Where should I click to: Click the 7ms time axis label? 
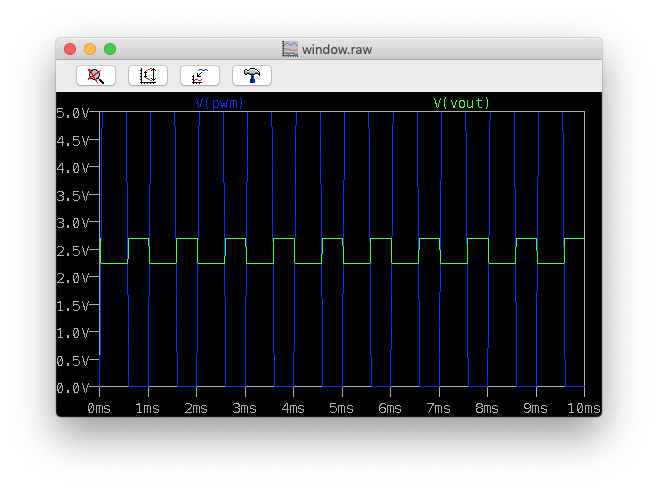pyautogui.click(x=439, y=408)
